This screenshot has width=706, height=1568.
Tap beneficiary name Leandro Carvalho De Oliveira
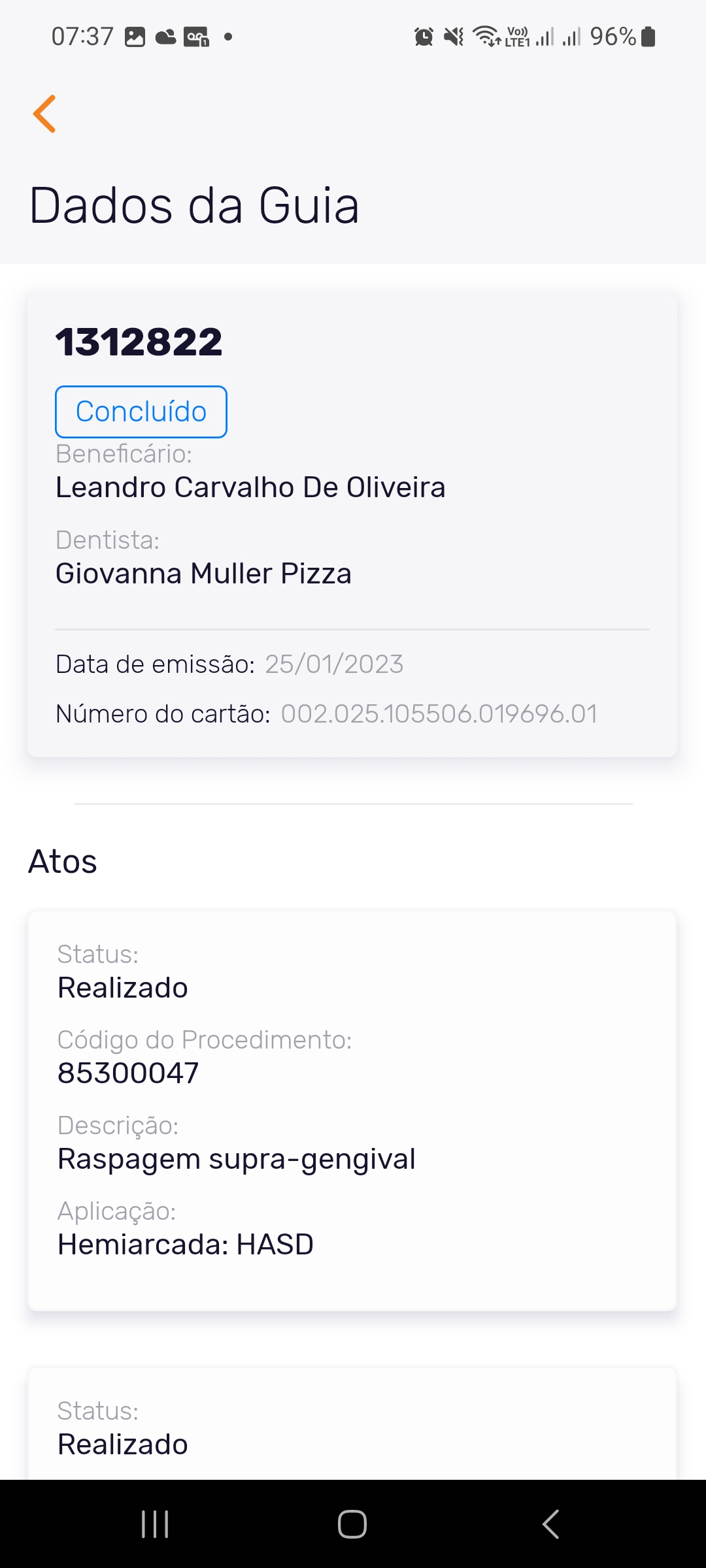(250, 487)
